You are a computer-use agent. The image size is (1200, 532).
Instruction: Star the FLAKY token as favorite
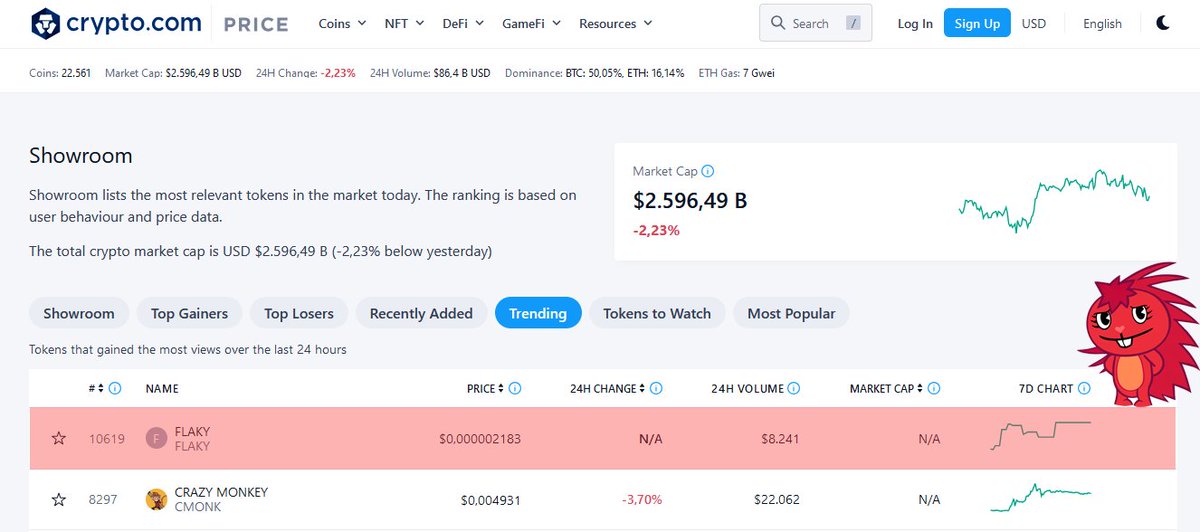pyautogui.click(x=59, y=438)
